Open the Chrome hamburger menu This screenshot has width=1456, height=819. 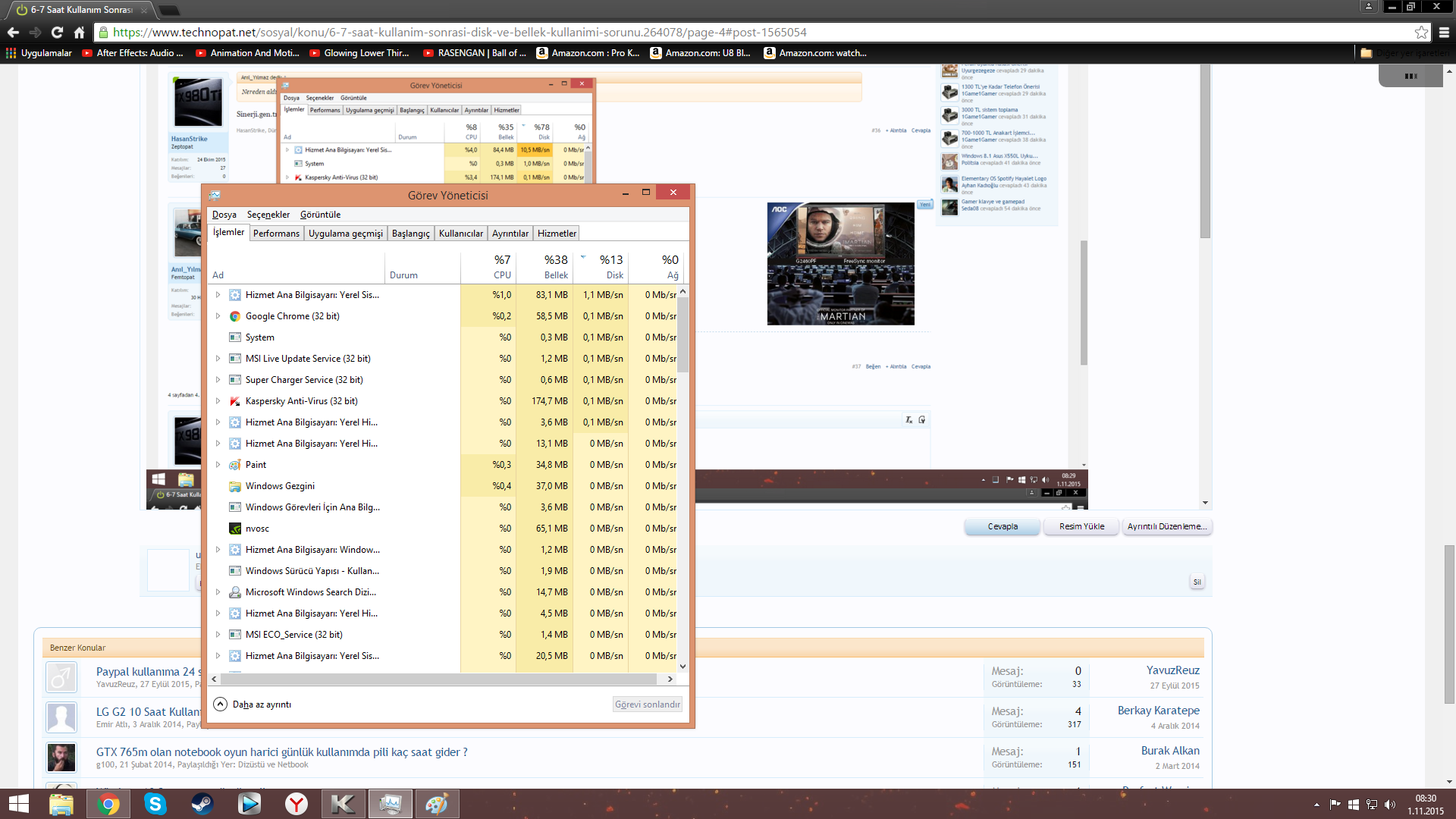click(1444, 33)
